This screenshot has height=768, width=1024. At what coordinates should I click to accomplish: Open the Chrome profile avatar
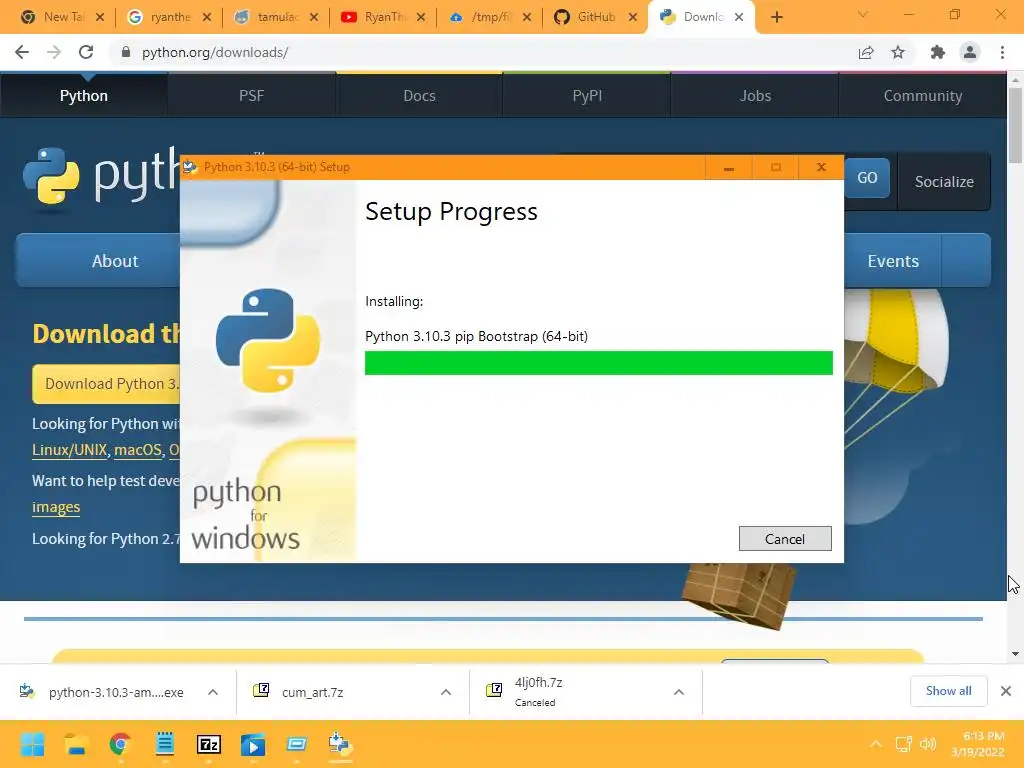click(x=970, y=52)
